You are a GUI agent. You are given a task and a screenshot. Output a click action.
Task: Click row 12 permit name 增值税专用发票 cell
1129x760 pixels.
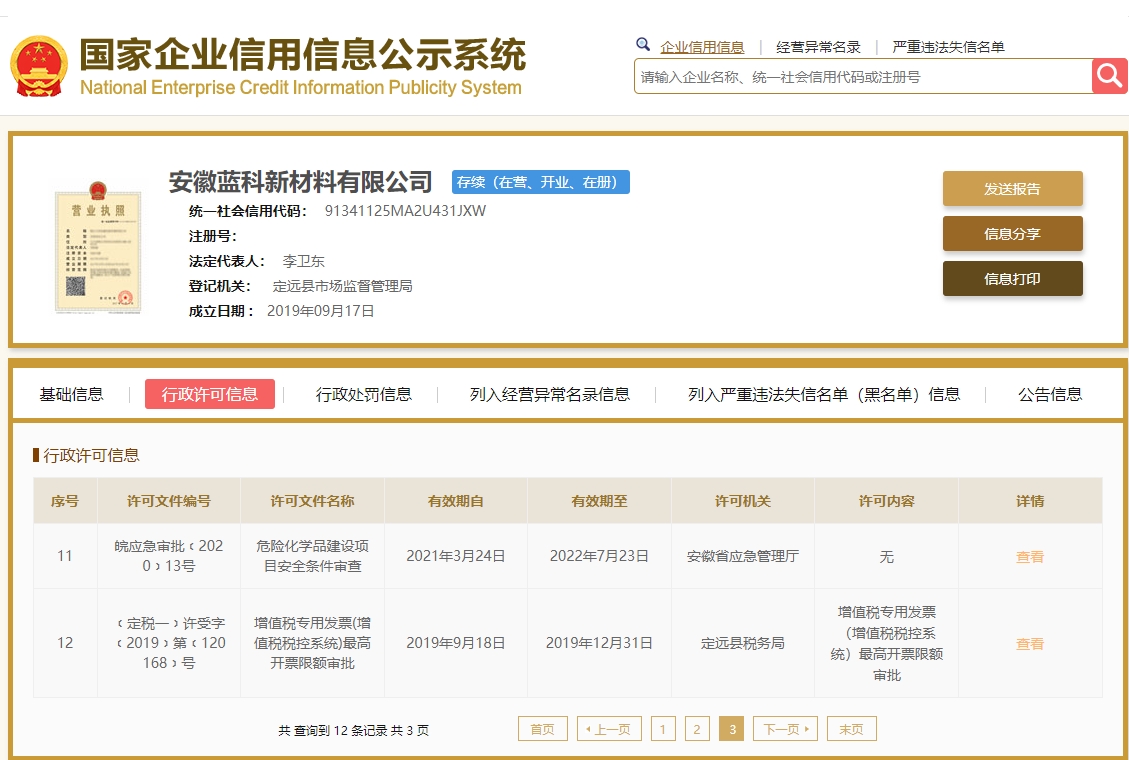coord(312,643)
